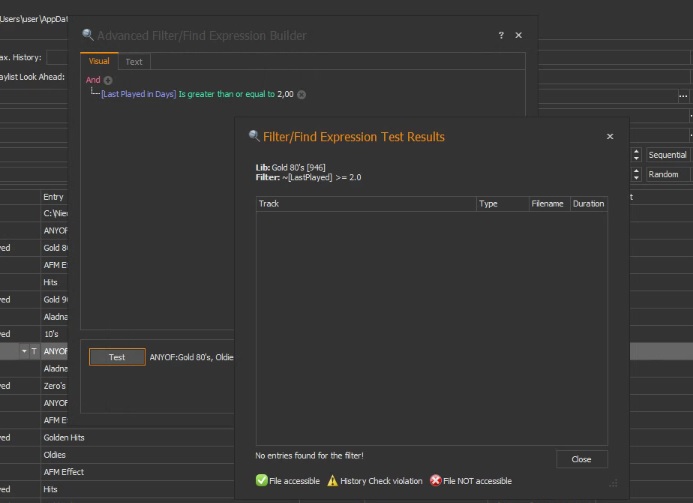This screenshot has height=503, width=693.
Task: Click the red File NOT accessible icon
Action: coord(435,481)
